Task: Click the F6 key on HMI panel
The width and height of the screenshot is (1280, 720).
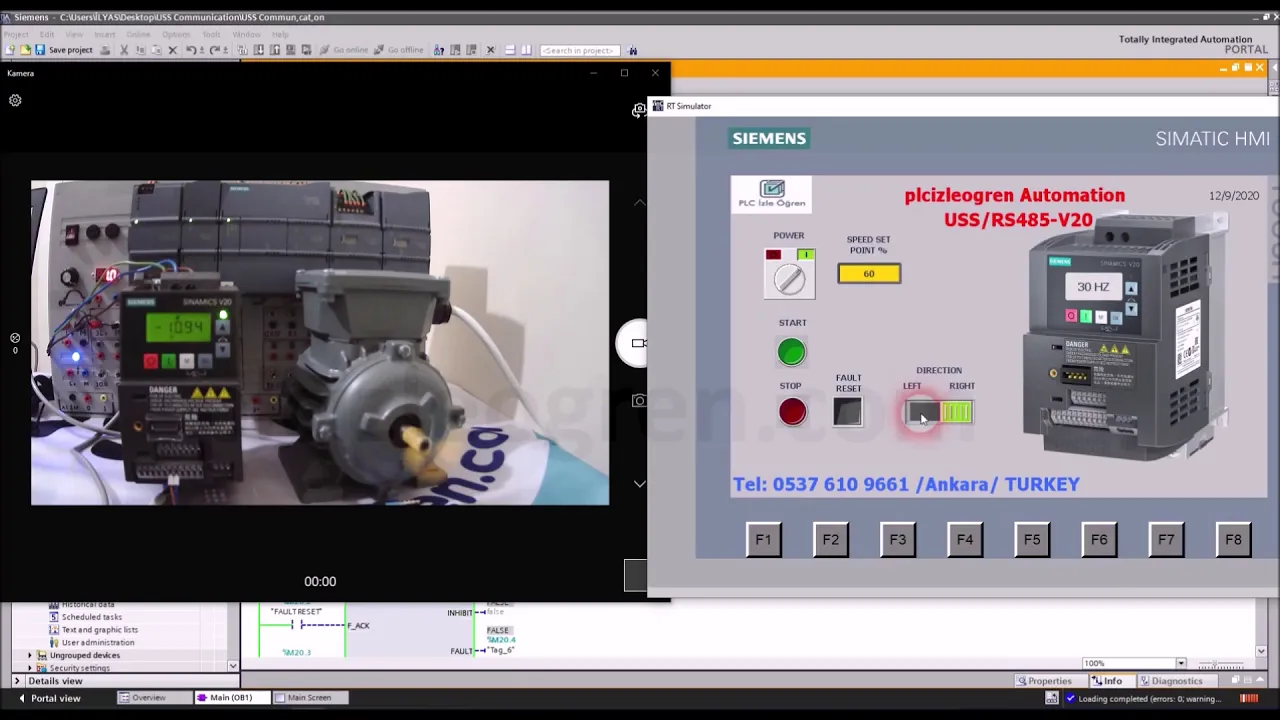Action: click(x=1098, y=540)
